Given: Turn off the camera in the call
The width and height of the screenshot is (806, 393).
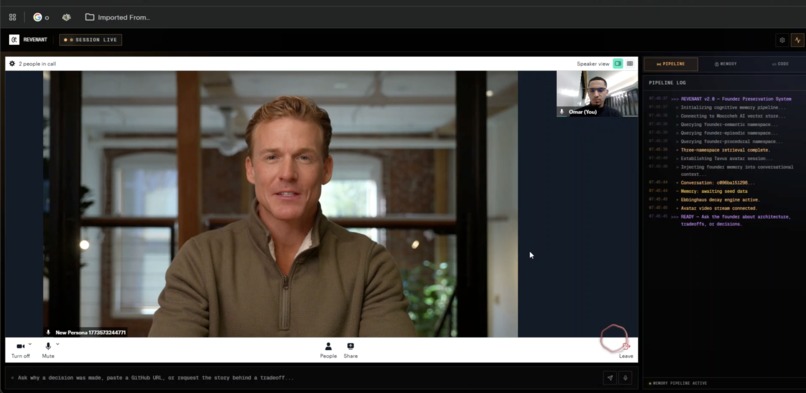Looking at the screenshot, I should [x=21, y=350].
